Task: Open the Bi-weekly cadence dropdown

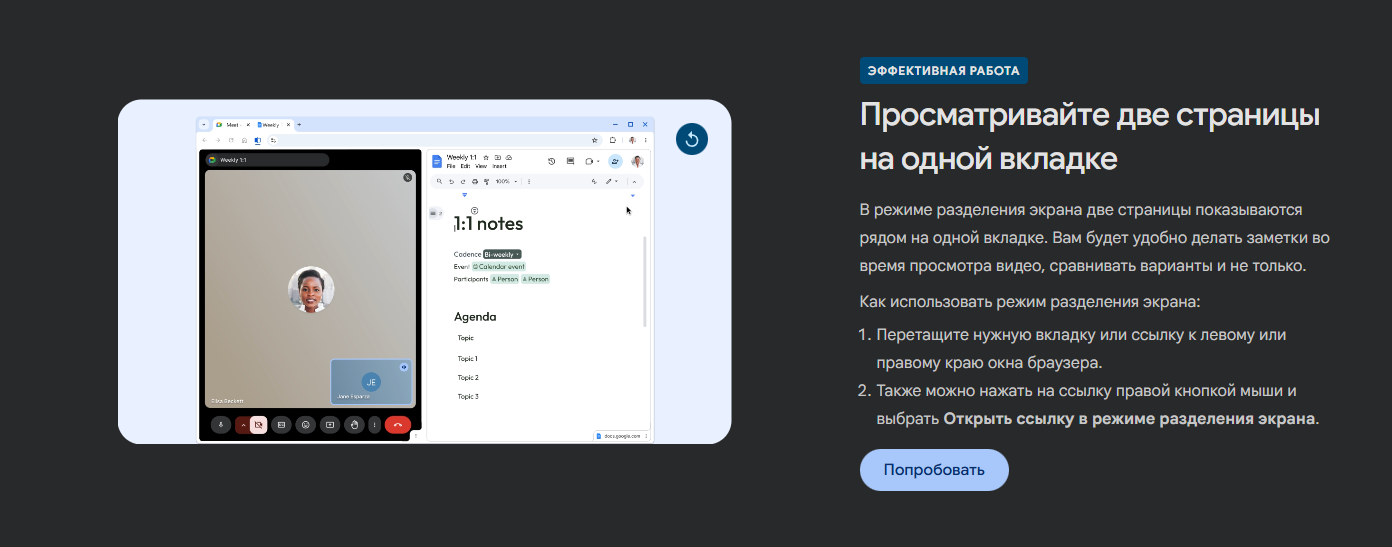Action: pos(502,254)
